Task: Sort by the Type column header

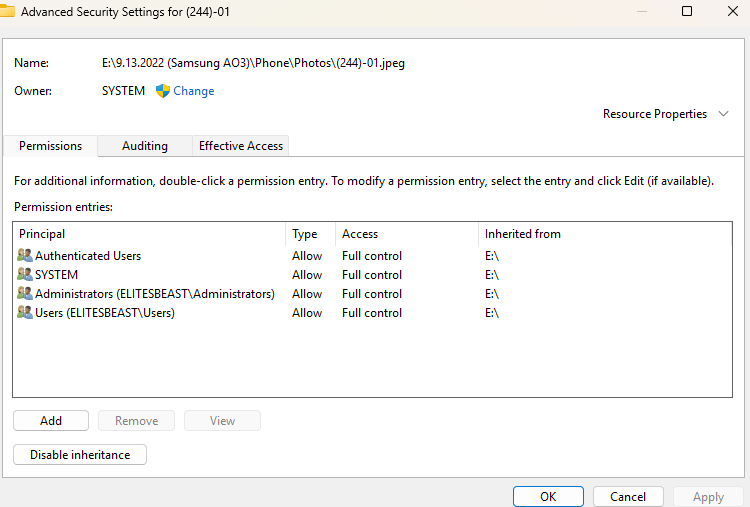Action: point(310,234)
